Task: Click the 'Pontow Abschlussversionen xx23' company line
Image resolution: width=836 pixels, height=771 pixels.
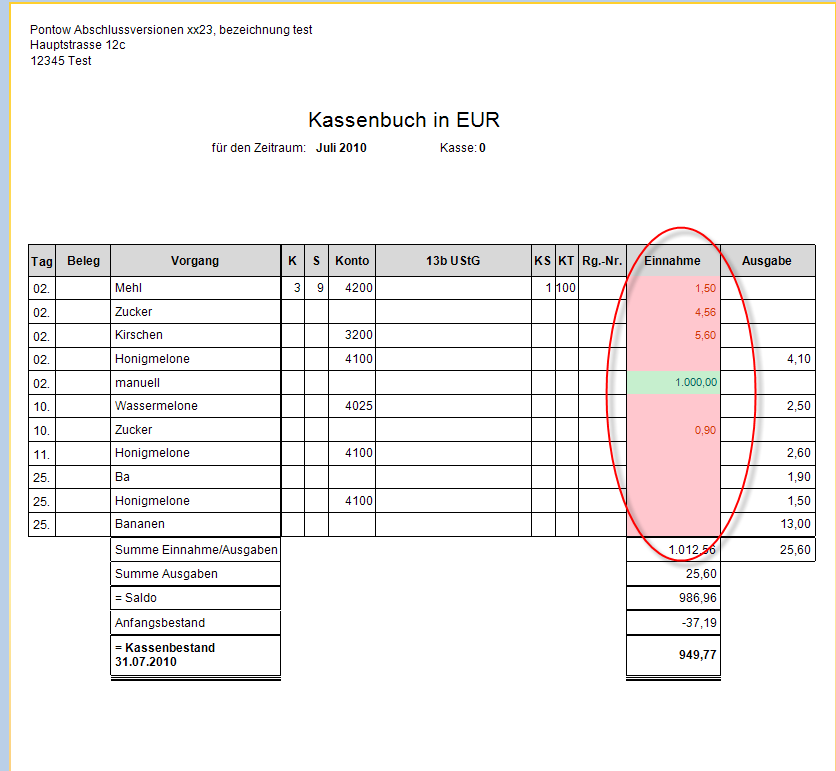Action: [171, 29]
